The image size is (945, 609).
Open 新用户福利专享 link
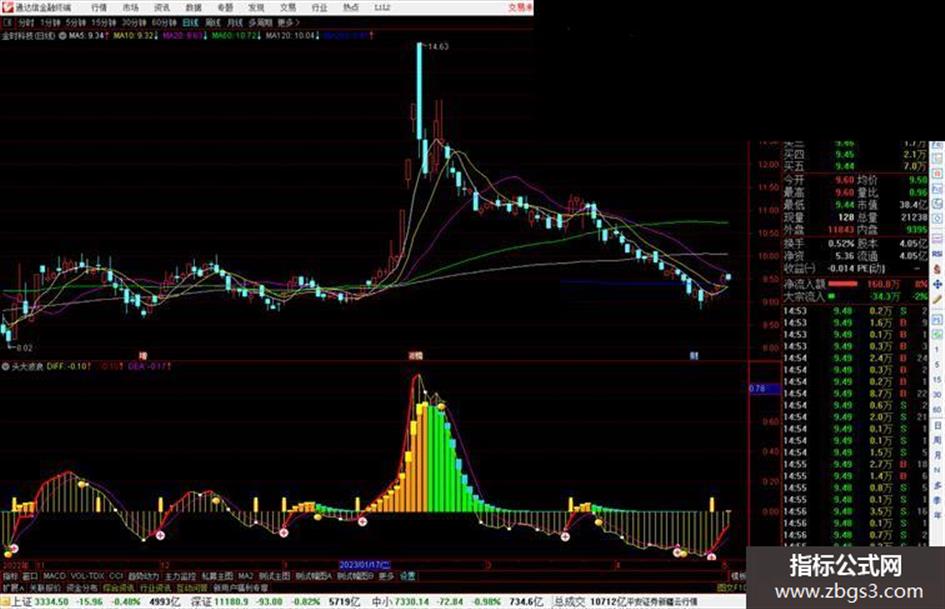pos(240,587)
